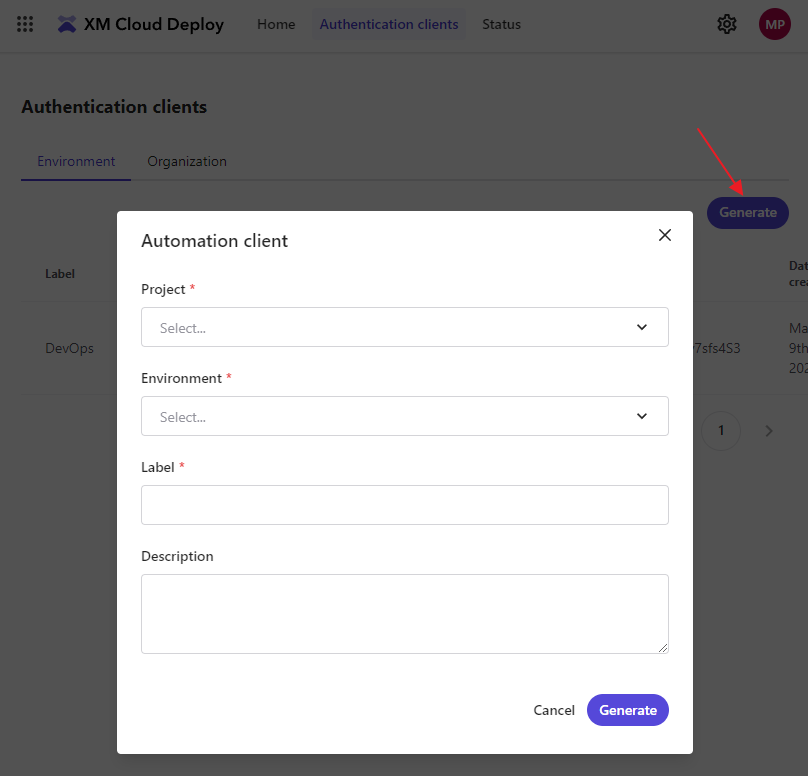808x776 pixels.
Task: Click the next page arrow in pagination
Action: point(768,430)
